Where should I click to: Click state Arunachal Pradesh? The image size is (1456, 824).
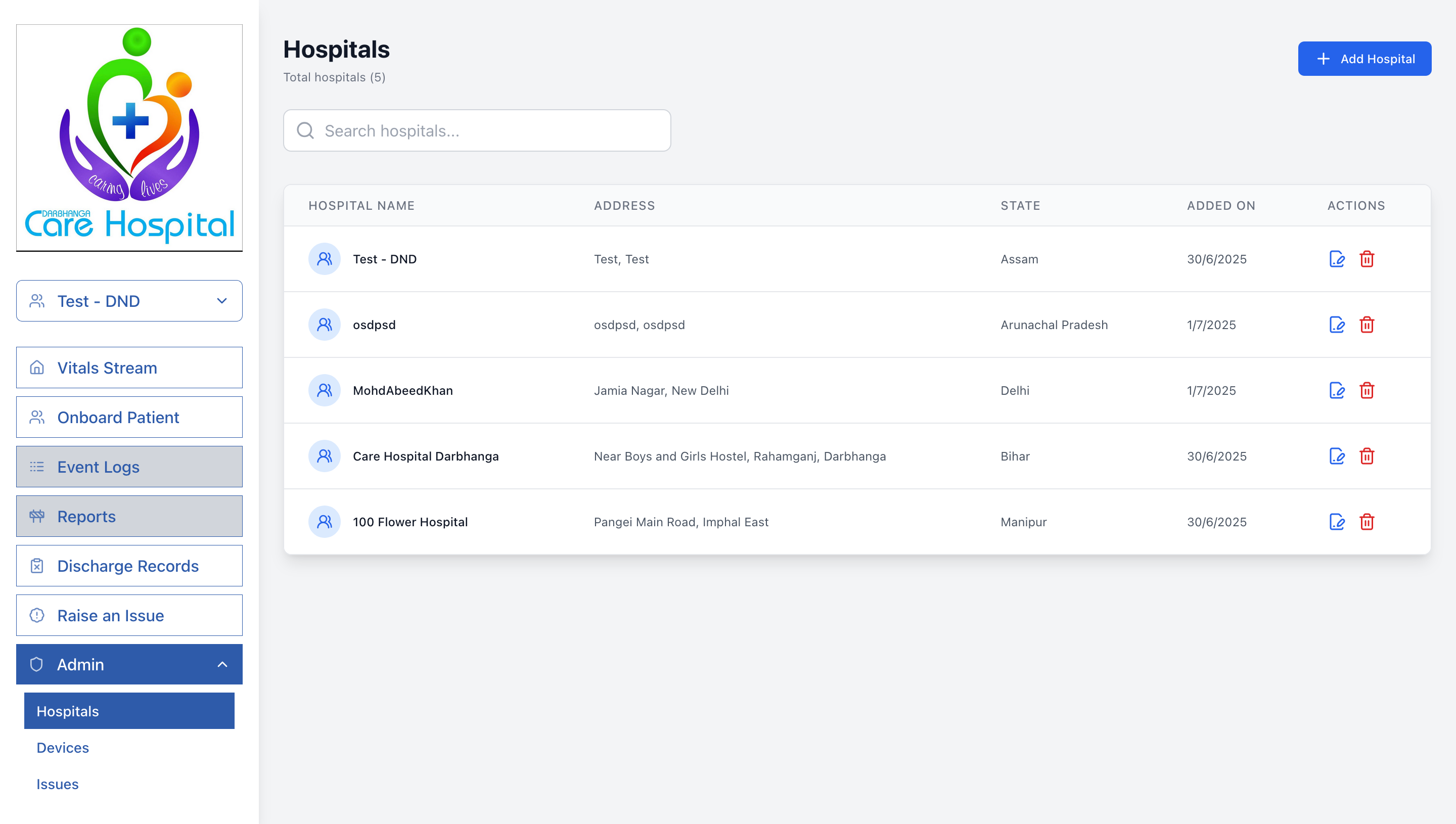tap(1054, 325)
